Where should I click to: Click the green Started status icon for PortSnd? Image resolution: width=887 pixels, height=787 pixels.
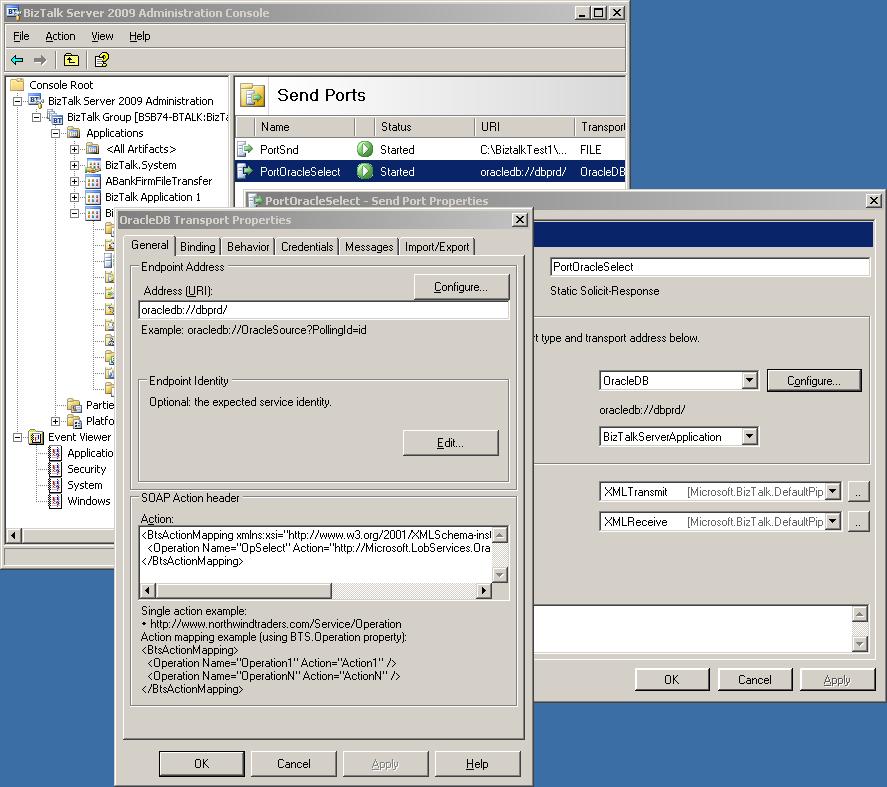click(365, 149)
